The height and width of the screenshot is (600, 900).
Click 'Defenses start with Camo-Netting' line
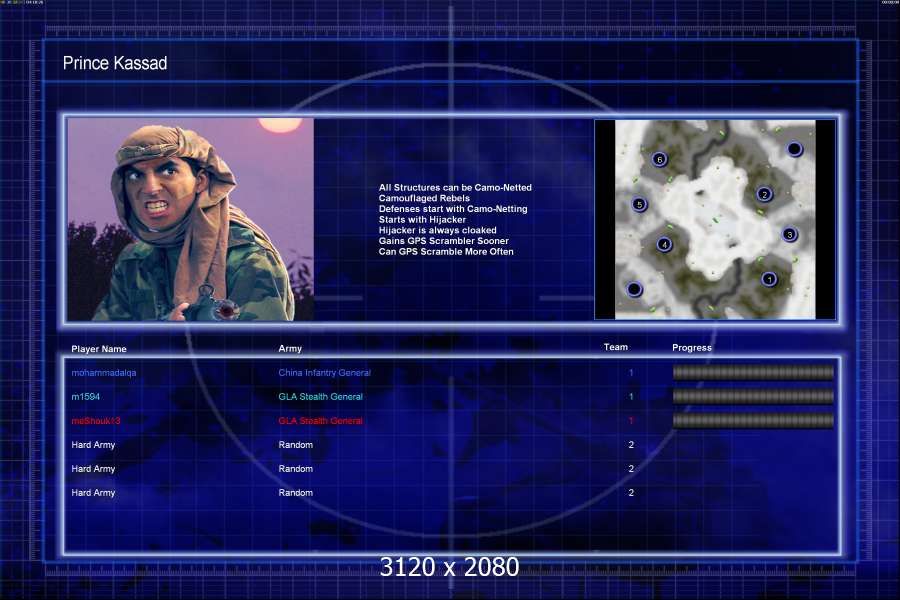[453, 209]
